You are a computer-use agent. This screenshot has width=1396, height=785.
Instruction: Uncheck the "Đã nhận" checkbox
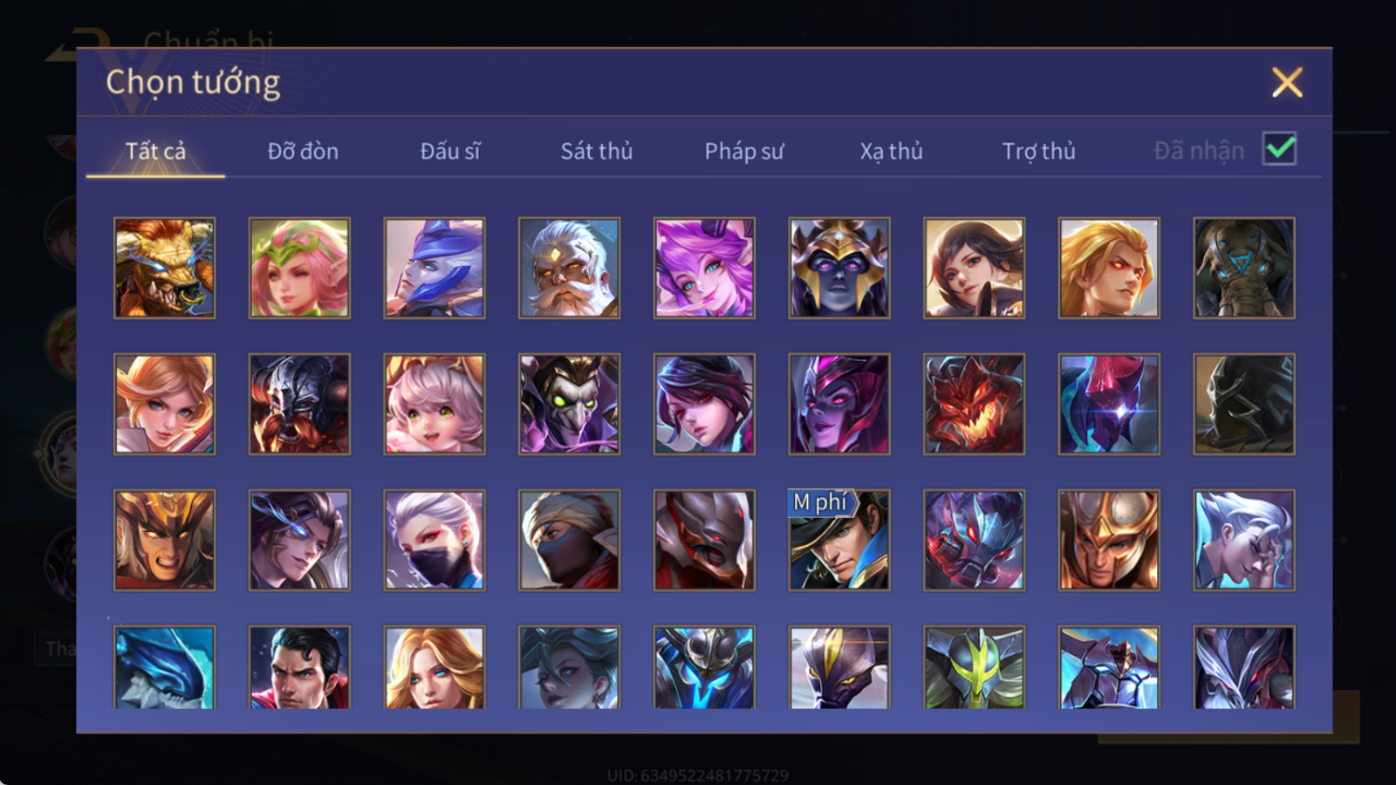click(x=1279, y=149)
